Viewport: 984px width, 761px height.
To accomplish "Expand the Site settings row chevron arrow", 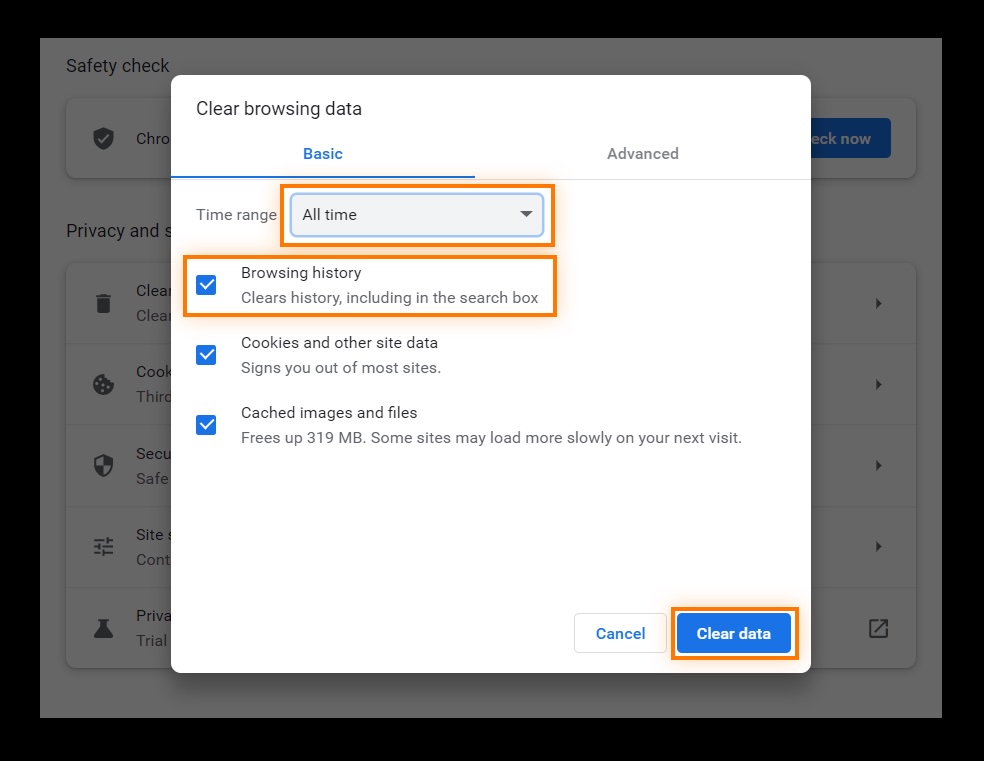I will pyautogui.click(x=879, y=546).
